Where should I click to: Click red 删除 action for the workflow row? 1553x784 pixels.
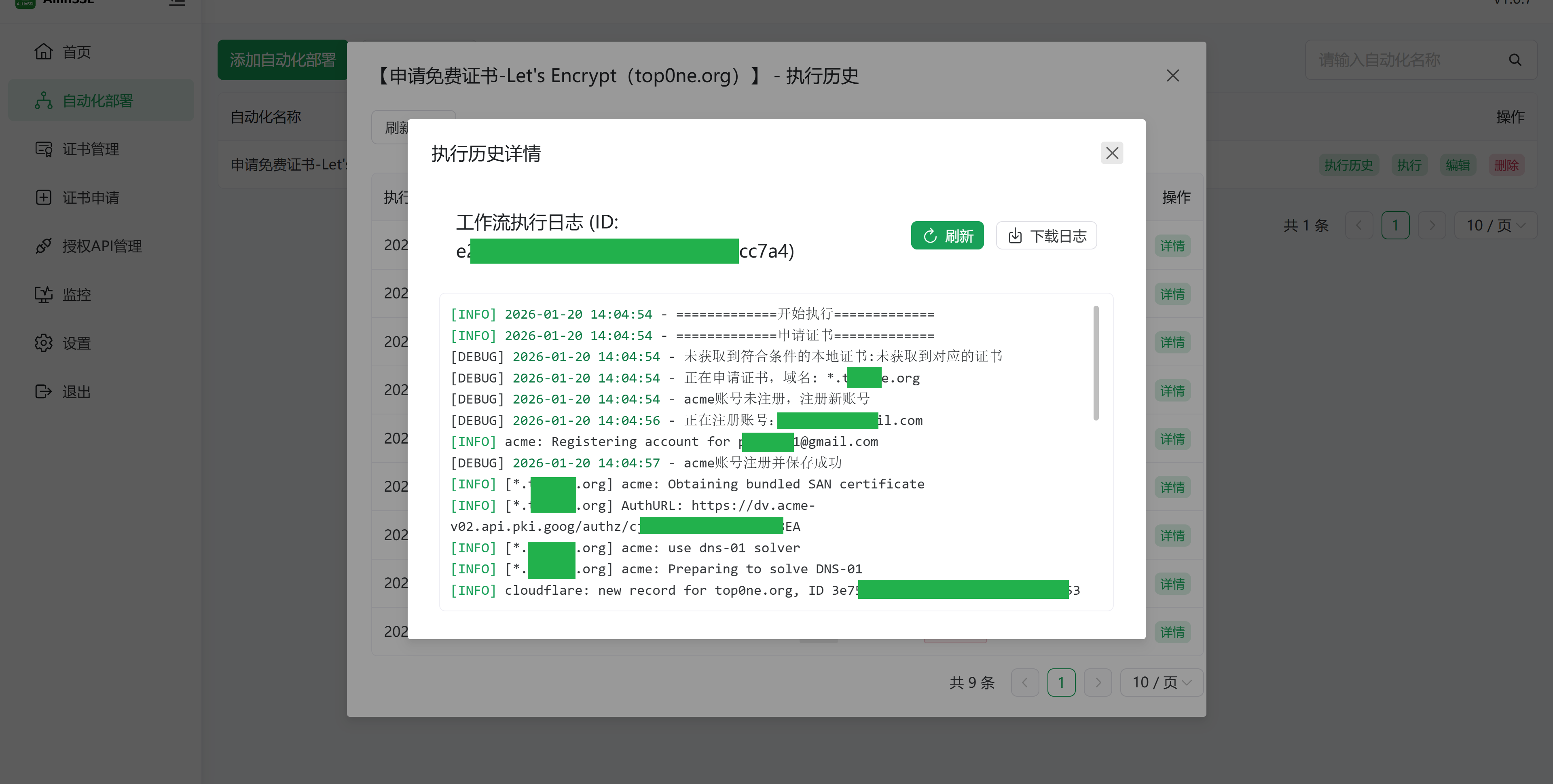pyautogui.click(x=1506, y=165)
